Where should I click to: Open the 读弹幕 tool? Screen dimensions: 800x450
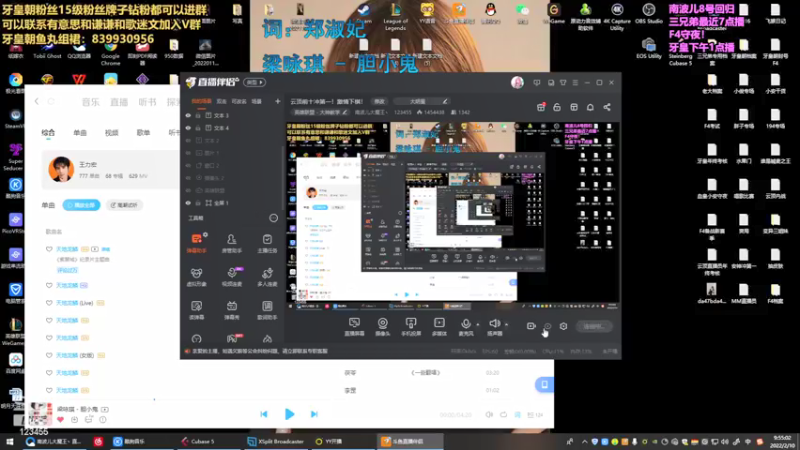click(x=196, y=310)
